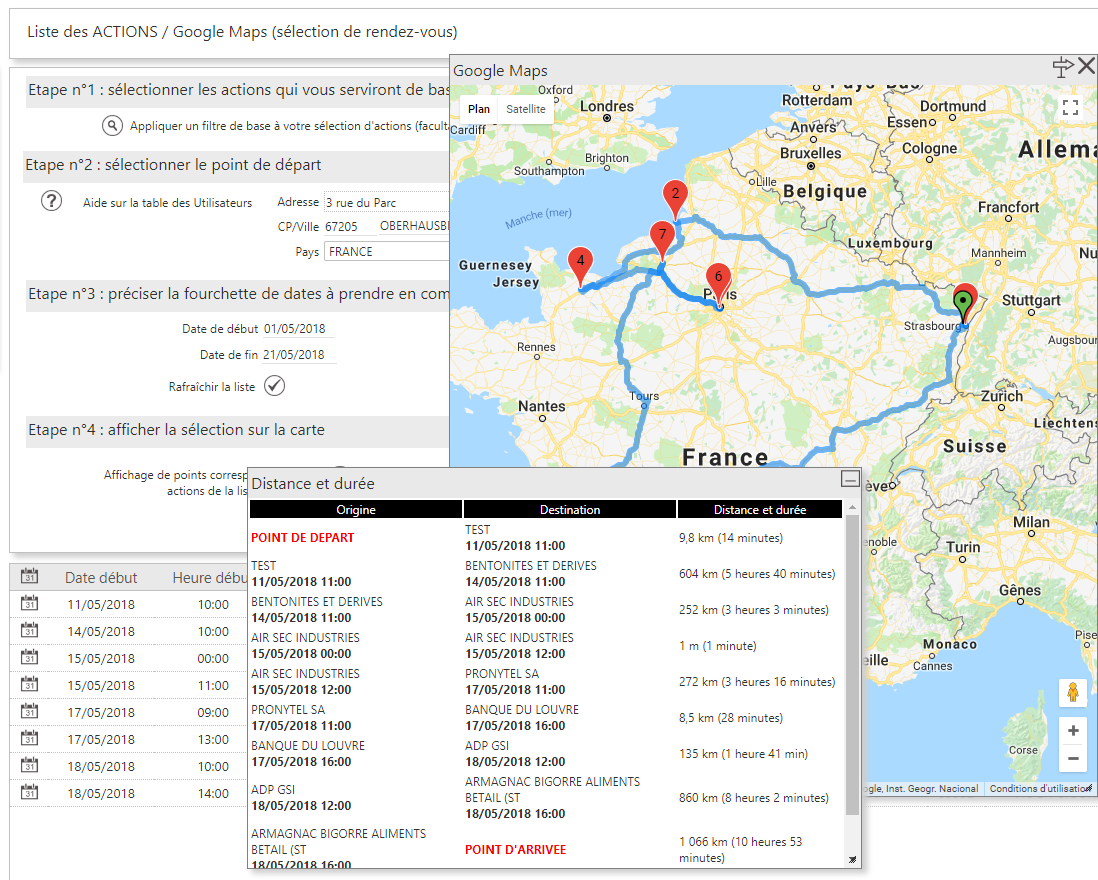
Task: Click the 135 km (1 heure 41 min) cell
Action: pos(743,753)
